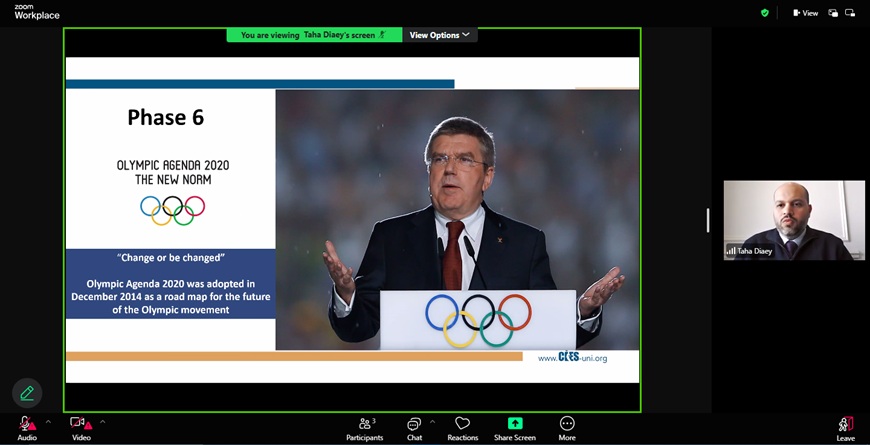This screenshot has width=870, height=445.
Task: Expand the chat options caret
Action: click(432, 422)
